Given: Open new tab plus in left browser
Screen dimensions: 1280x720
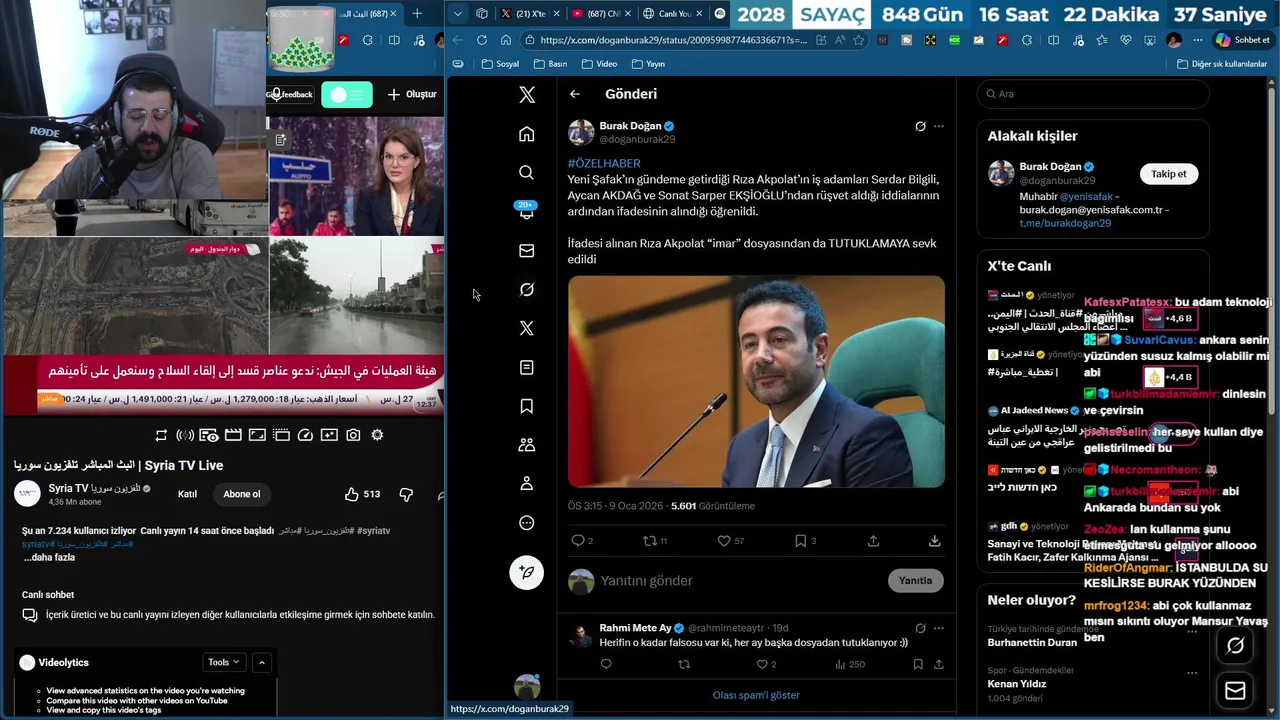Looking at the screenshot, I should tap(417, 13).
